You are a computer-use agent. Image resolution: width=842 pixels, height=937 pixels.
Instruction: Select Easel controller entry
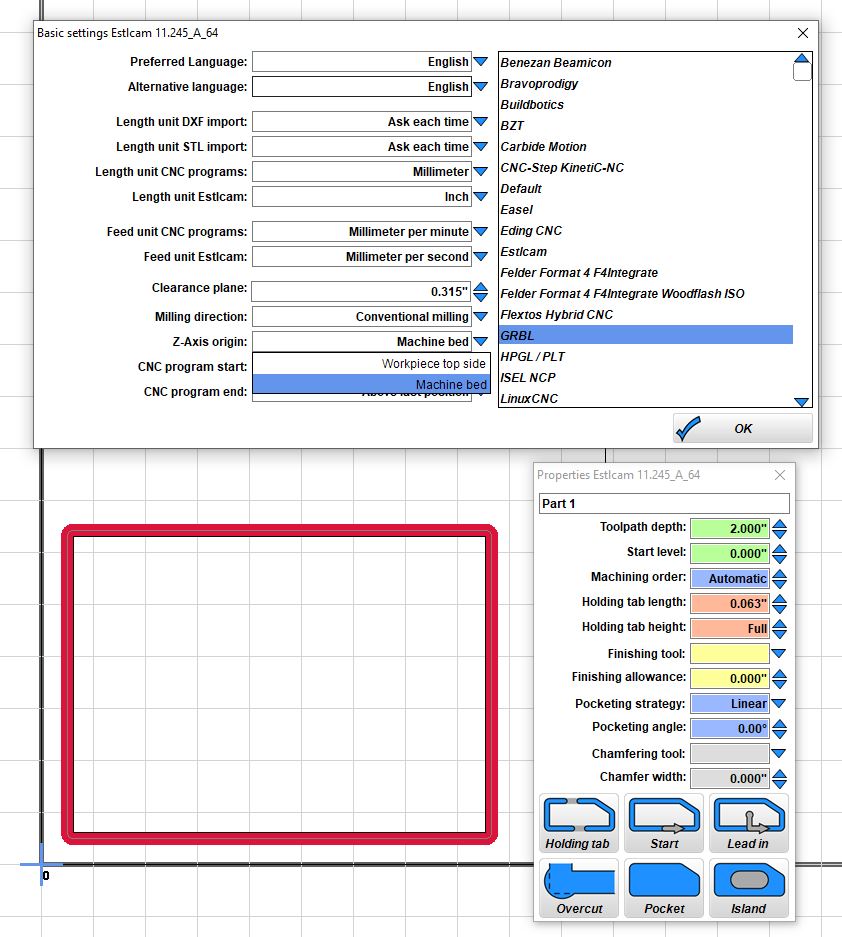point(646,210)
